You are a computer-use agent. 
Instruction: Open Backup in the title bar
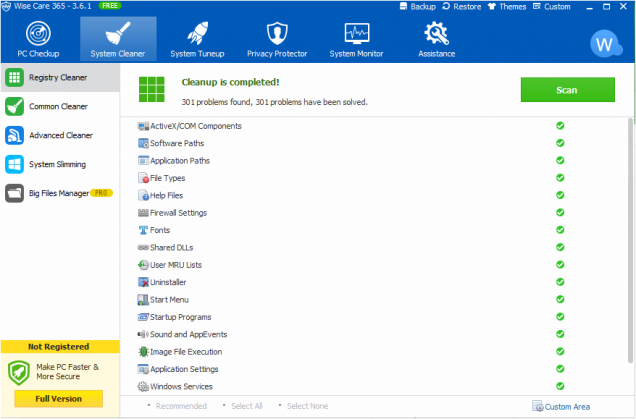(x=418, y=6)
